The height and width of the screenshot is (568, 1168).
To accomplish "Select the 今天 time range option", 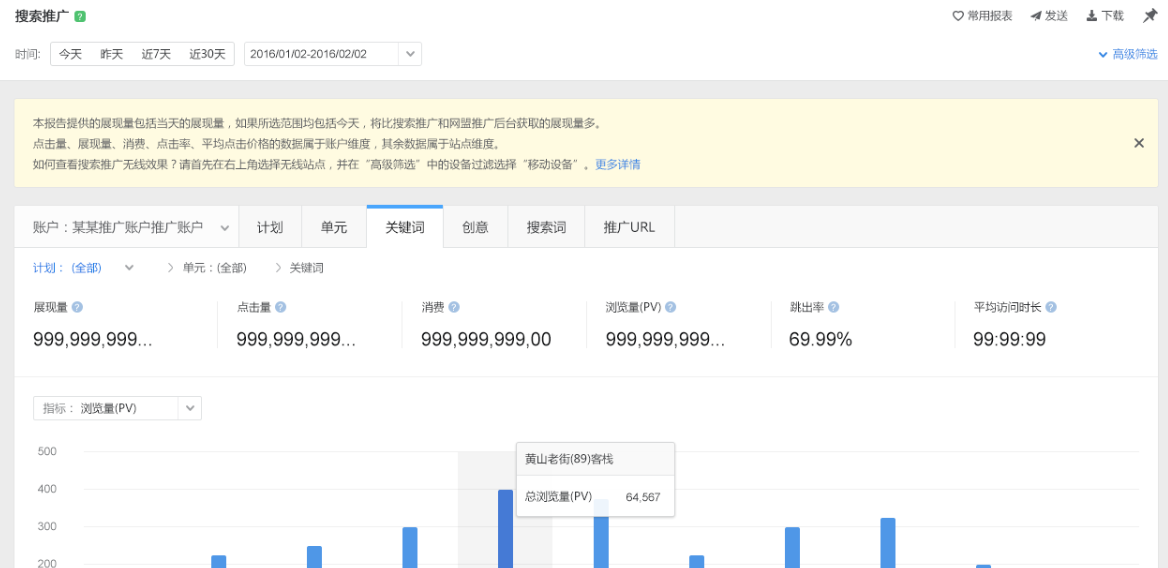I will pyautogui.click(x=70, y=54).
